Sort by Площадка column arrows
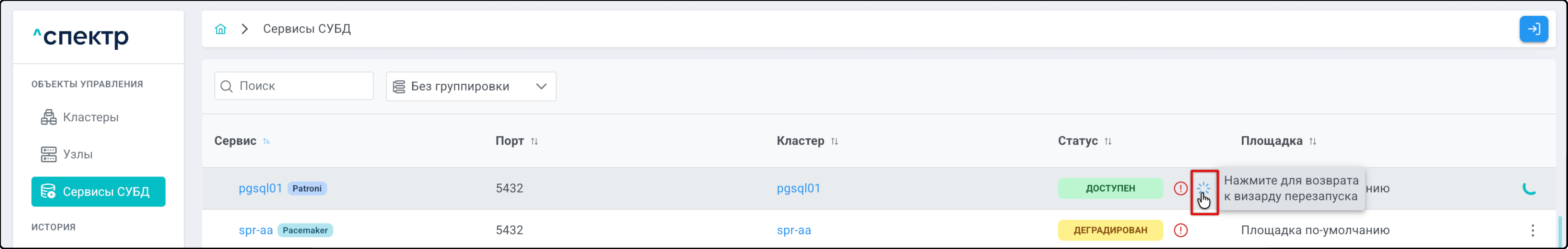Screen dimensions: 1568x249 [x=1312, y=141]
